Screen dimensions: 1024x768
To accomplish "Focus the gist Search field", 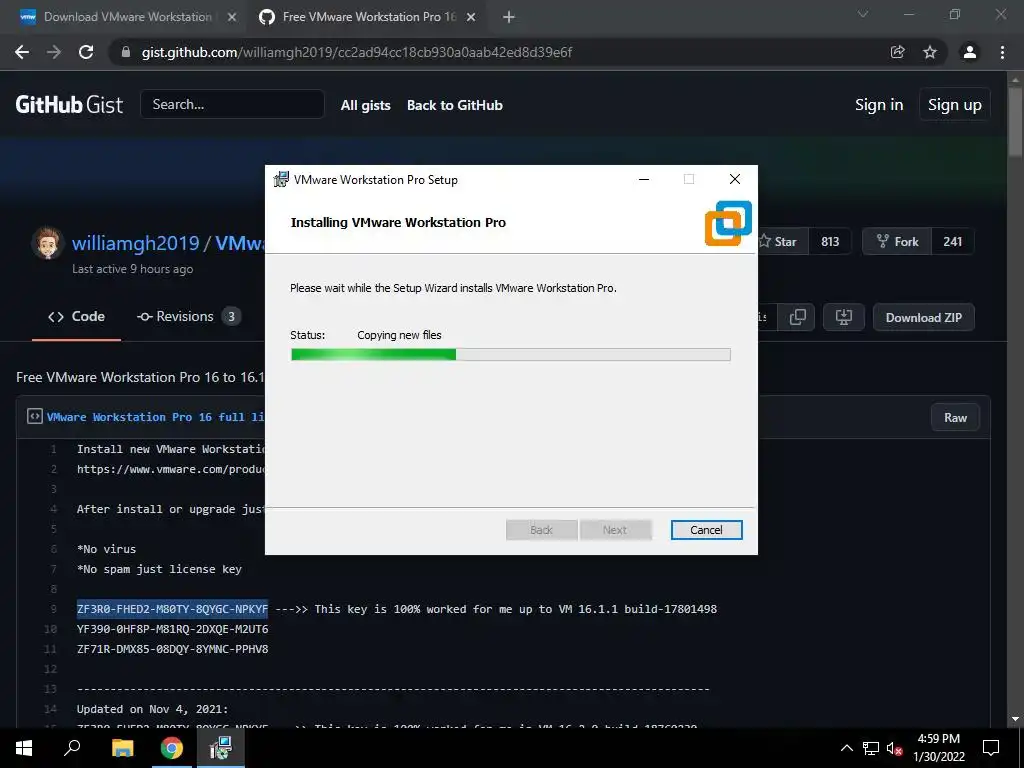I will pyautogui.click(x=232, y=104).
